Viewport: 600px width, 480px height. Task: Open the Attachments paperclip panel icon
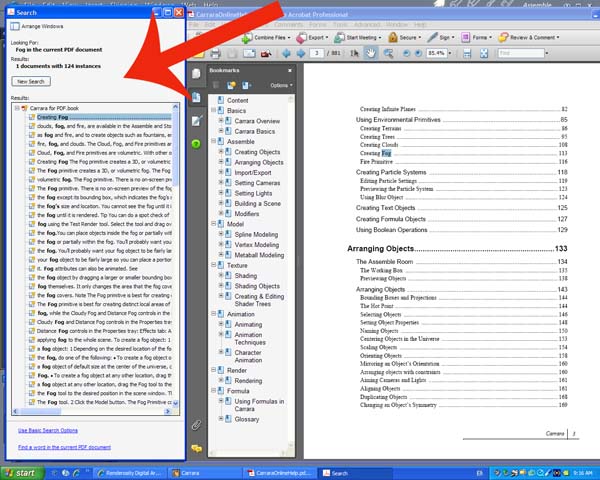(196, 425)
